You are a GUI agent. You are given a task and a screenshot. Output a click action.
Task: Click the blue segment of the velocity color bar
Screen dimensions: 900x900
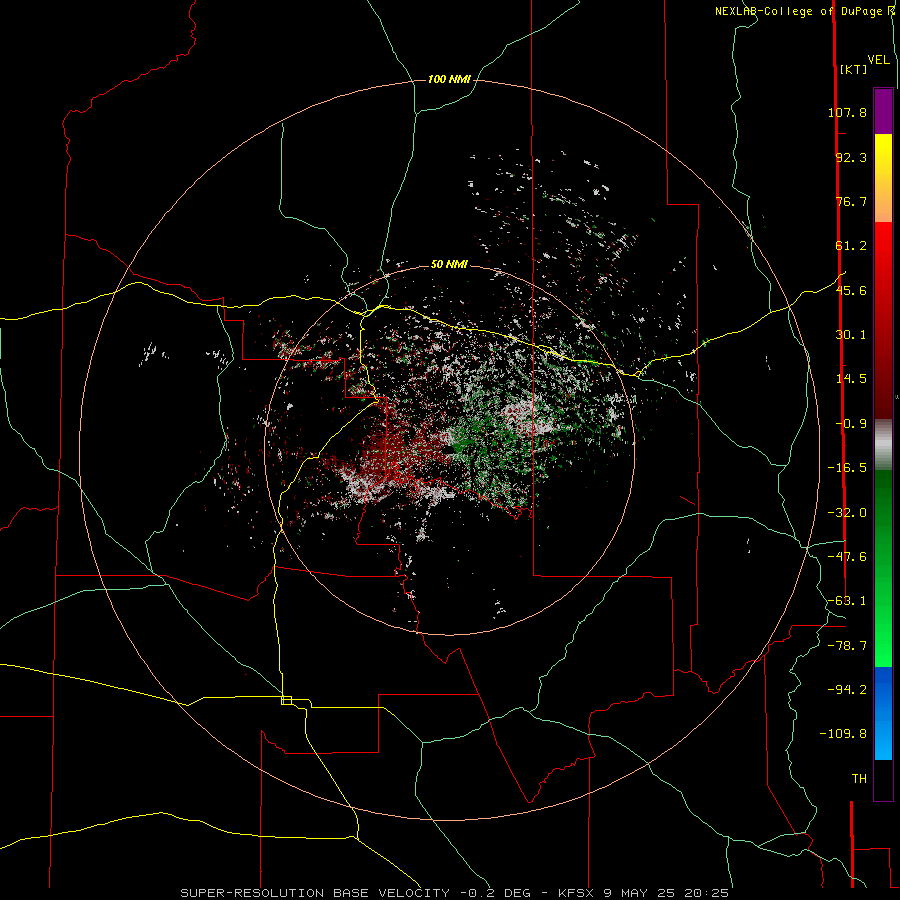[883, 713]
